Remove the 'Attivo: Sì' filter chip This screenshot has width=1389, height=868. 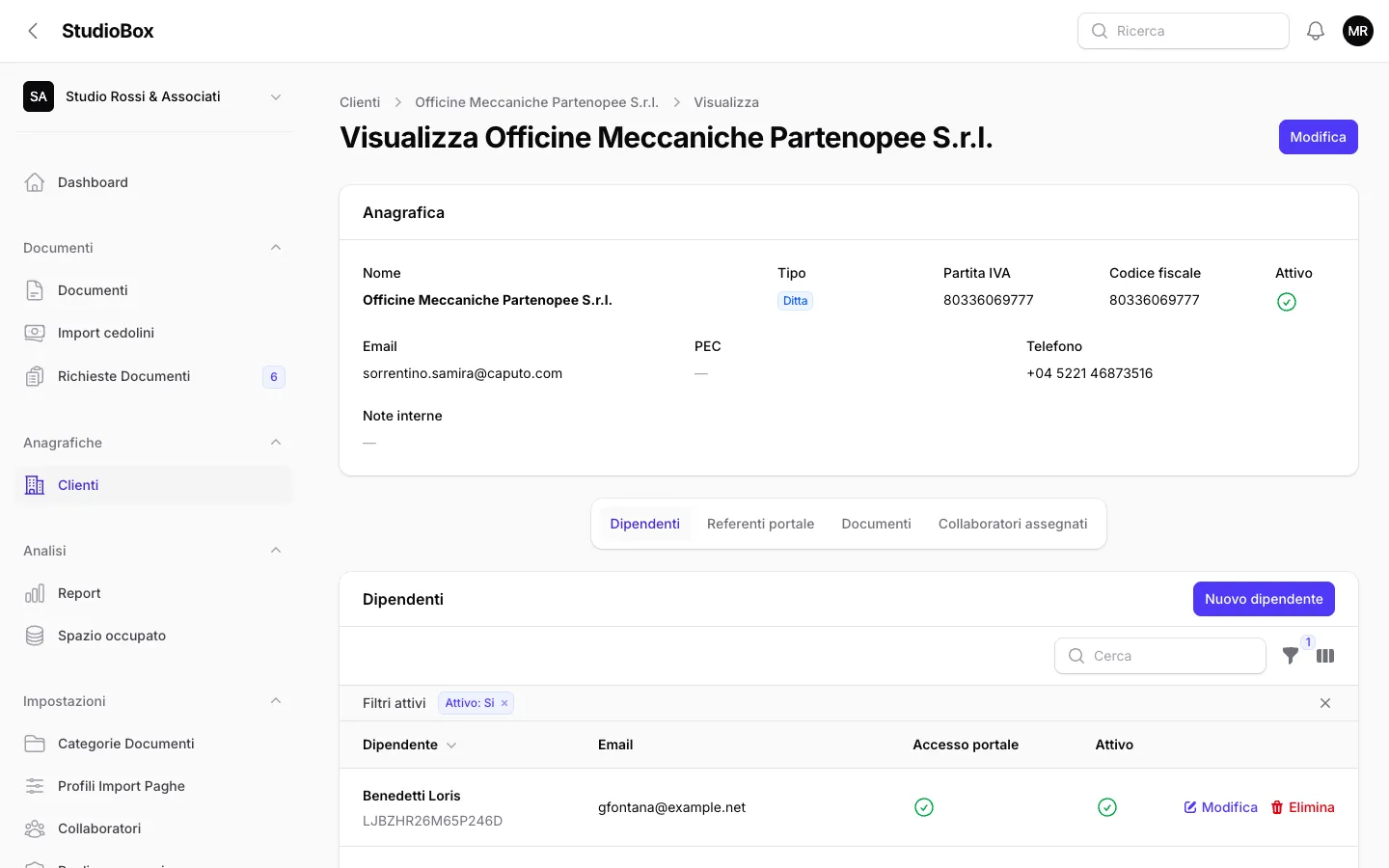504,703
